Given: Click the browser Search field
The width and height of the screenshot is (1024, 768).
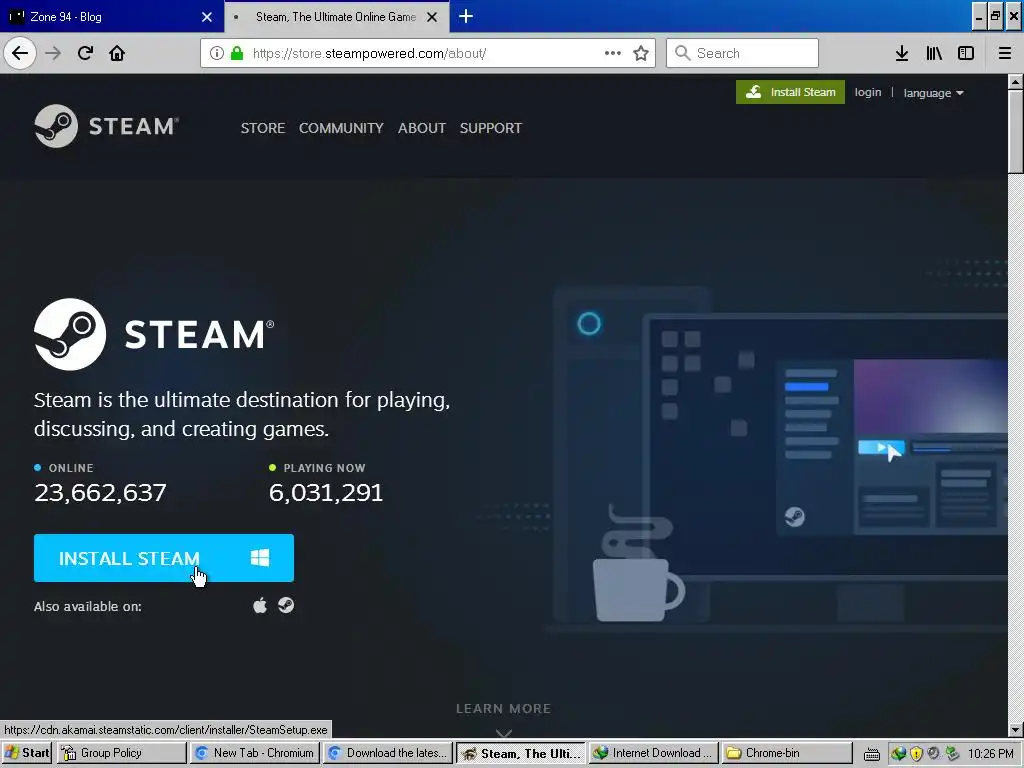Looking at the screenshot, I should (743, 53).
